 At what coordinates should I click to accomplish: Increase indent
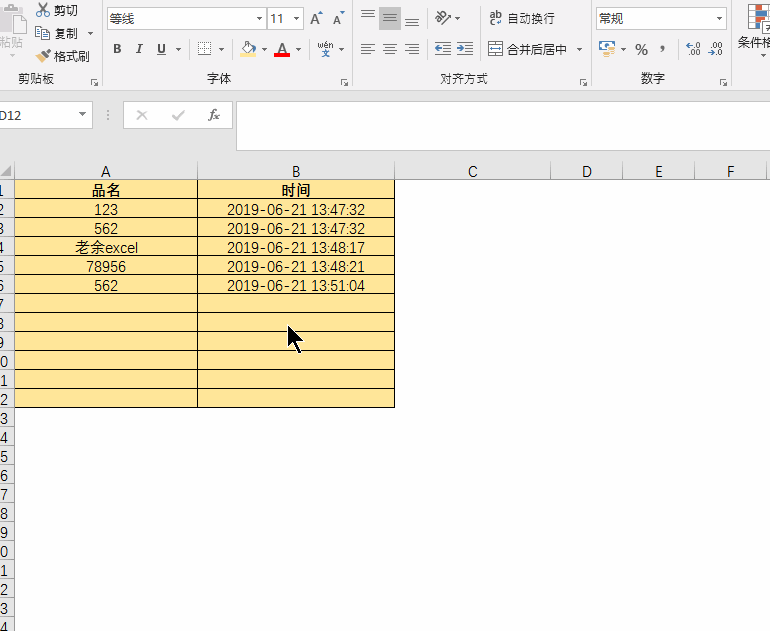465,48
